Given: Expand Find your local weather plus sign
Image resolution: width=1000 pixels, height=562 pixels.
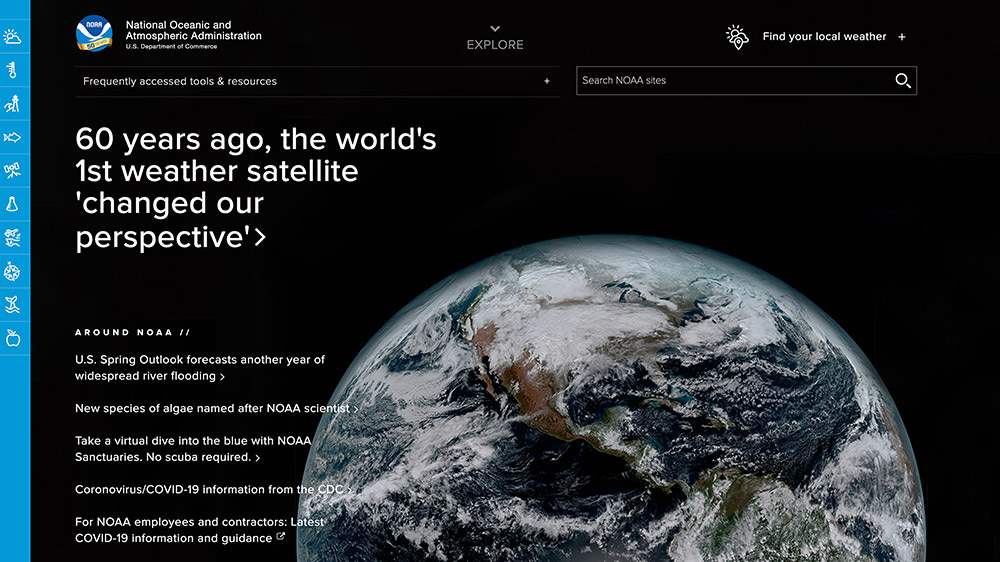Looking at the screenshot, I should (x=902, y=37).
